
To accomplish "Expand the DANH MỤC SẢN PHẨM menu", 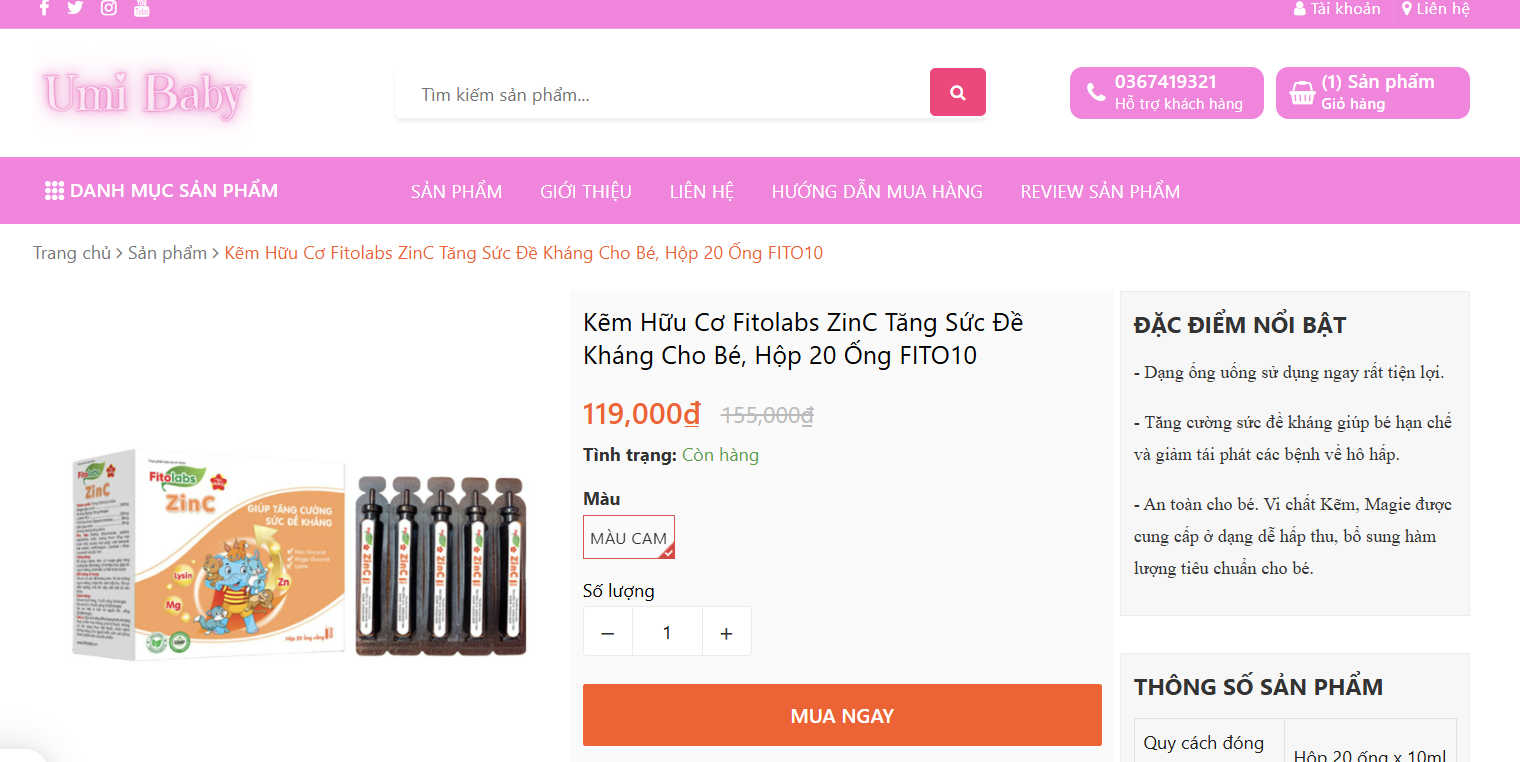I will tap(161, 190).
